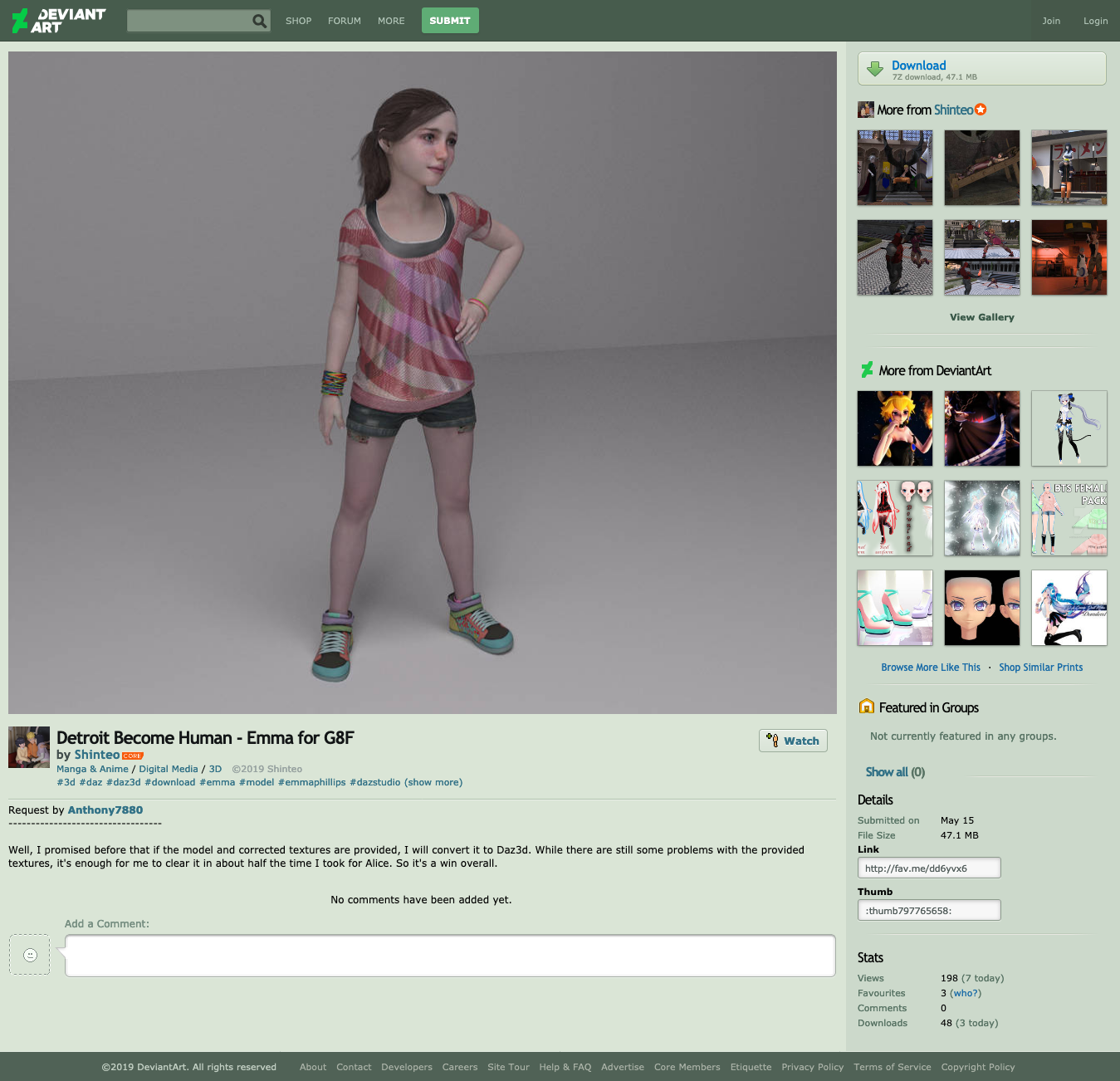Open the MORE dropdown in navigation

coord(391,21)
